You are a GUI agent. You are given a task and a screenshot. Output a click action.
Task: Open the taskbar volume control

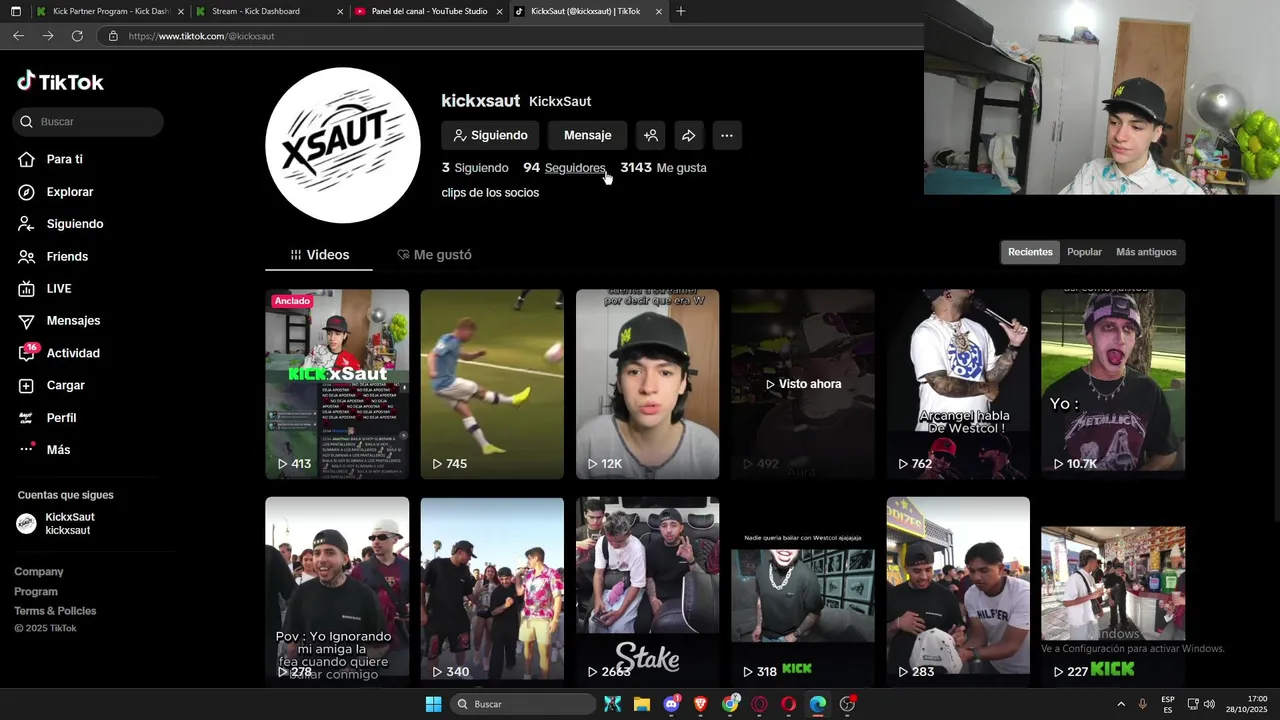tap(1209, 704)
